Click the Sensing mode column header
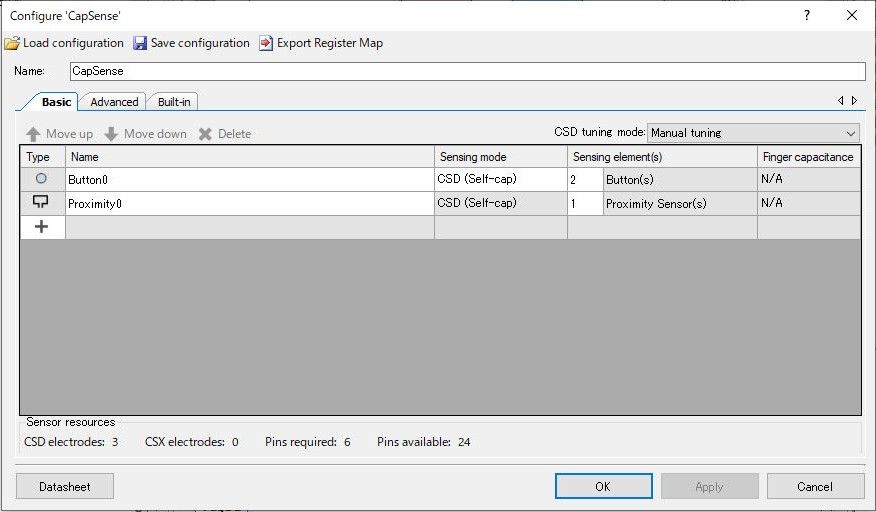The image size is (876, 512). pyautogui.click(x=501, y=157)
